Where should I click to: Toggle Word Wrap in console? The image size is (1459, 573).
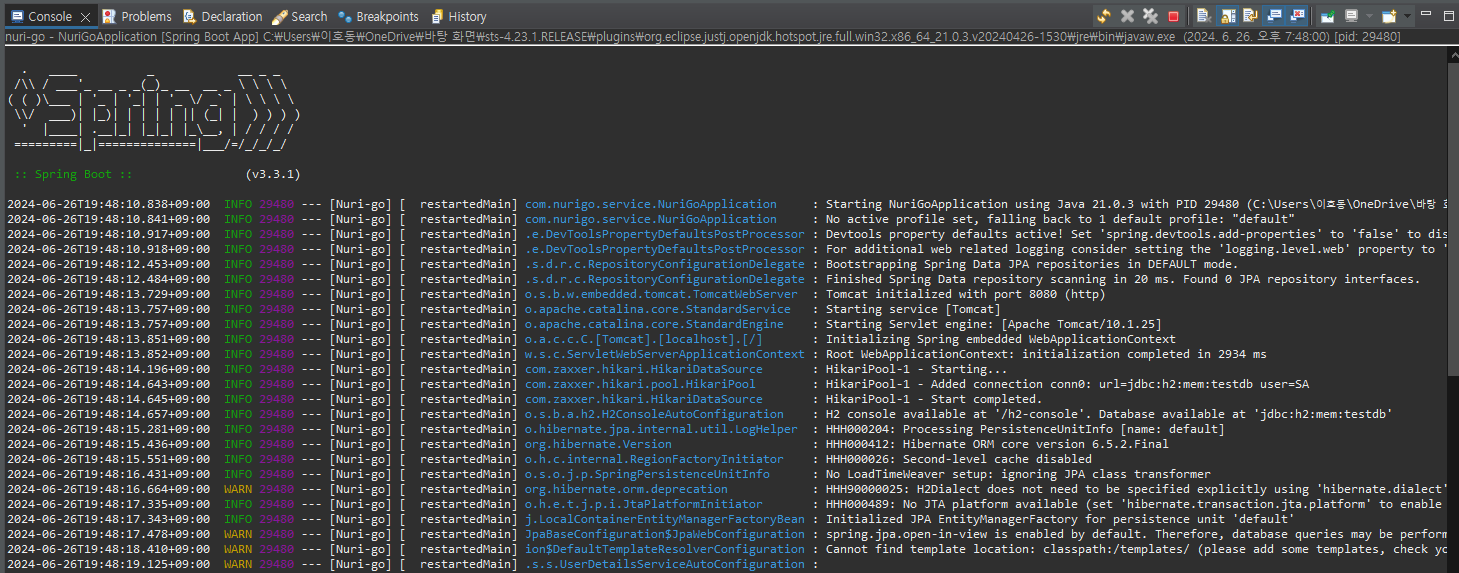(1250, 16)
